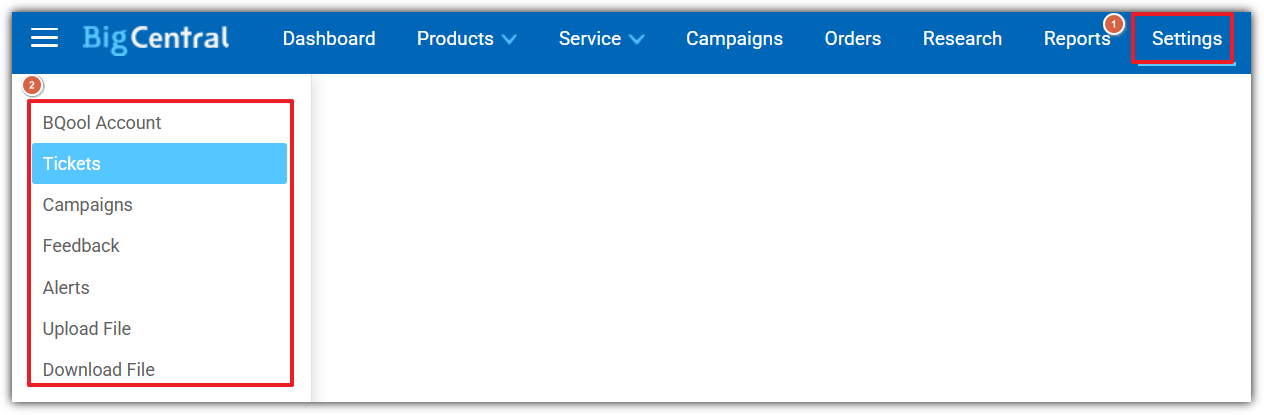
Task: Open Campaigns settings in the sidebar
Action: pyautogui.click(x=88, y=205)
